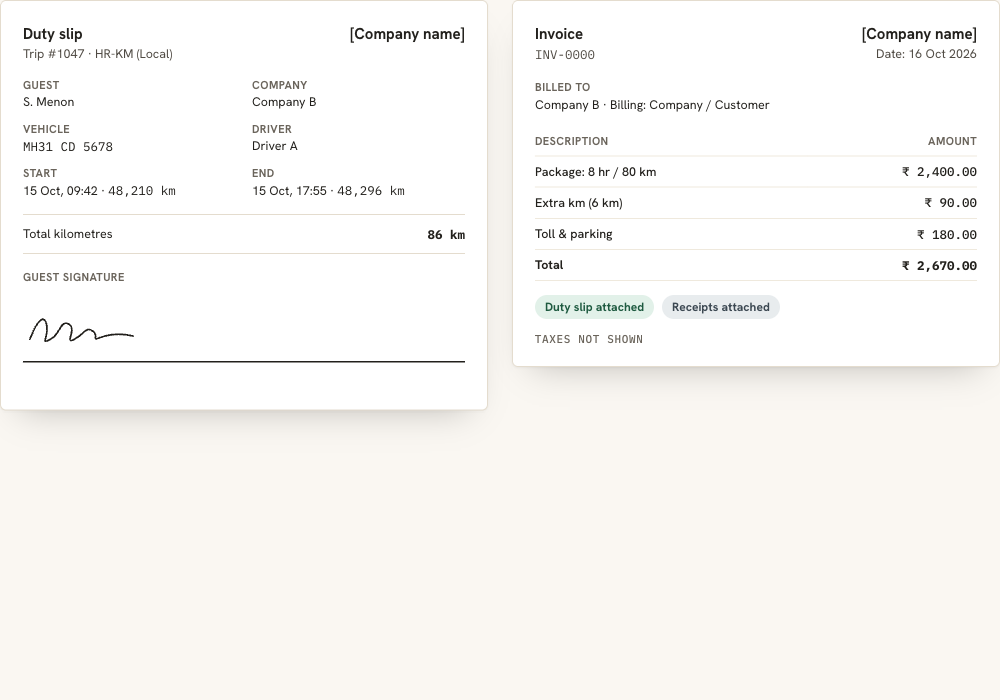Click 'Company B' under the COMPANY label

284,102
